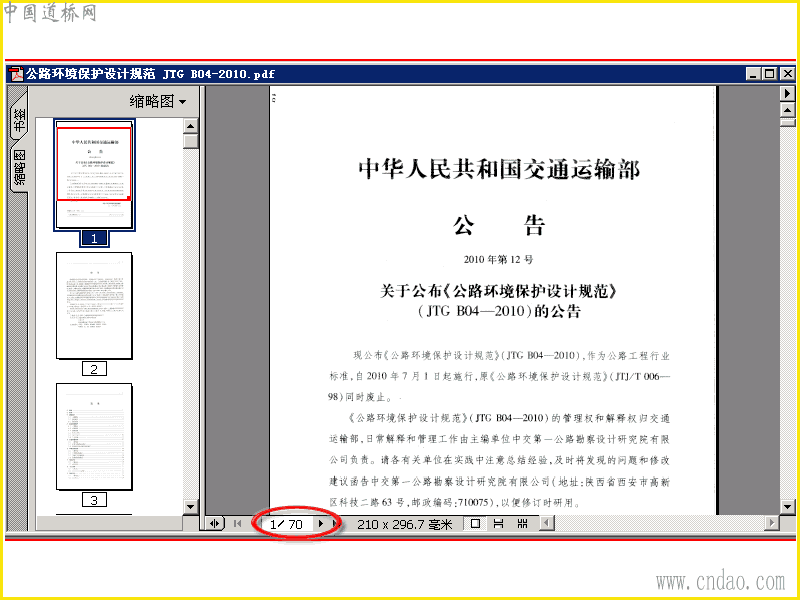Click the page size 210 x 296.7 label
800x600 pixels.
point(405,524)
